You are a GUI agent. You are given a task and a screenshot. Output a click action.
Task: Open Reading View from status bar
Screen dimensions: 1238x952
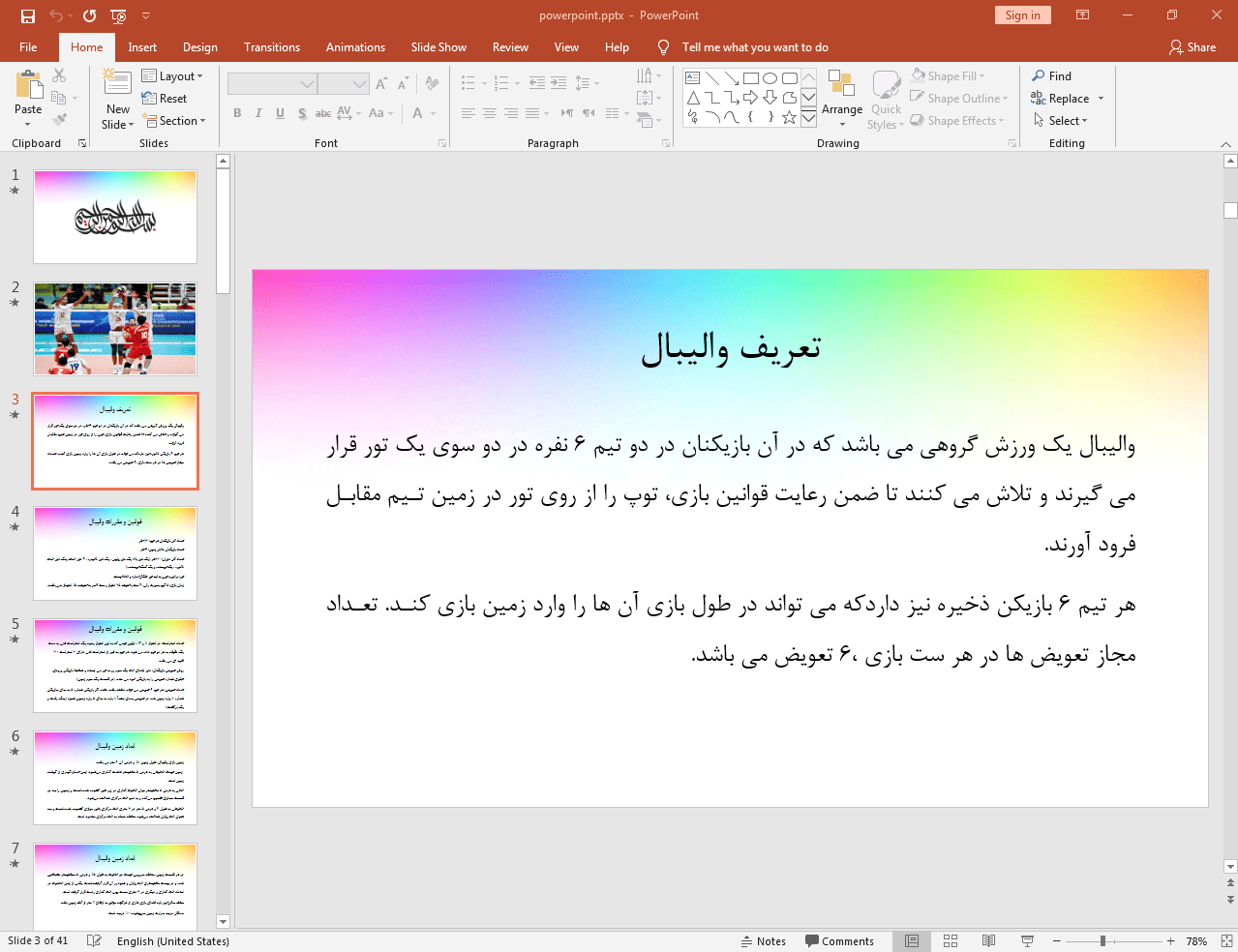988,941
